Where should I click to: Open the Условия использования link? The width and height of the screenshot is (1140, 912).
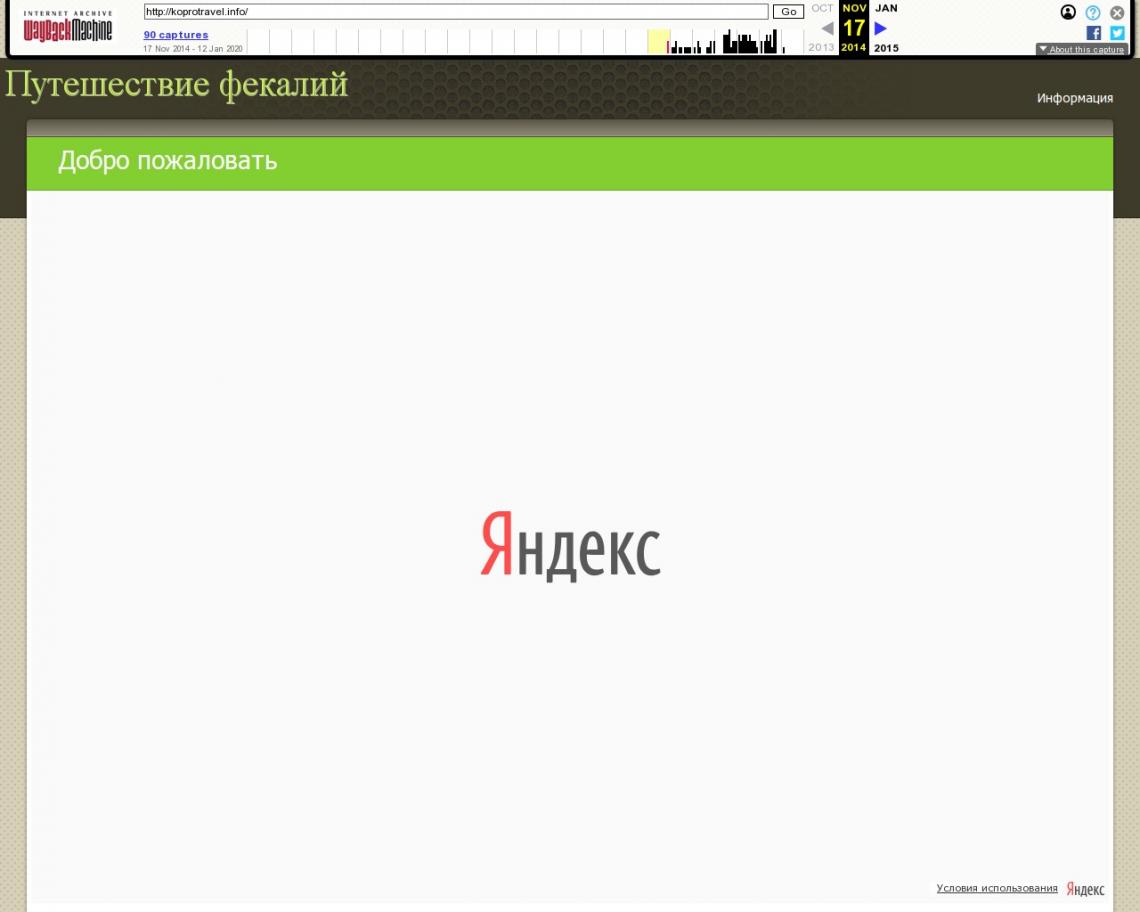coord(997,888)
